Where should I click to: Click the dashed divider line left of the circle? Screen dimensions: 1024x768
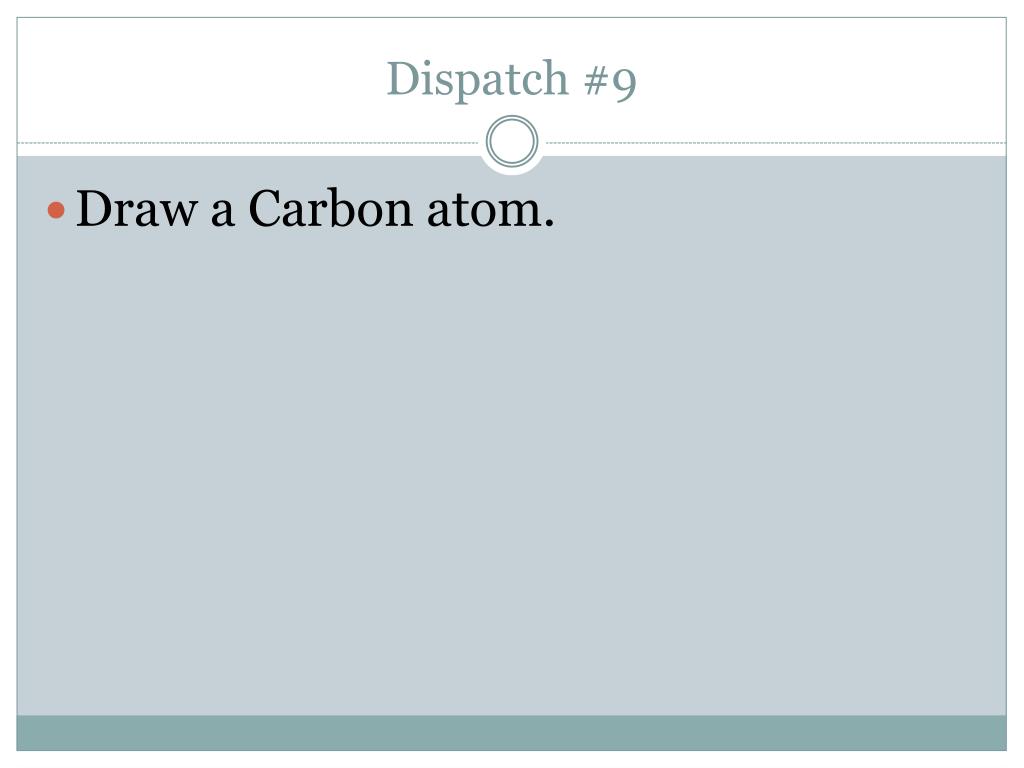tap(248, 142)
